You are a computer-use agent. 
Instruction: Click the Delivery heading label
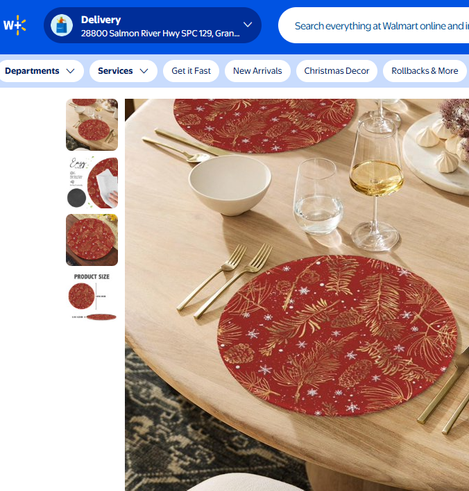pyautogui.click(x=101, y=20)
